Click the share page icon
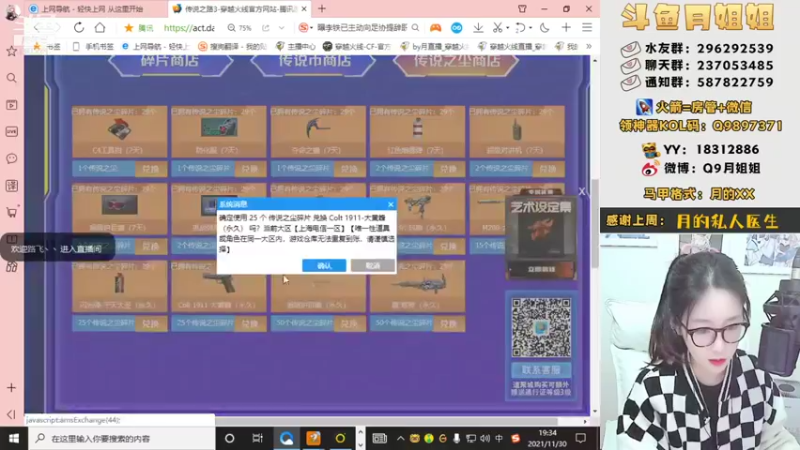Image resolution: width=800 pixels, height=450 pixels. [266, 28]
